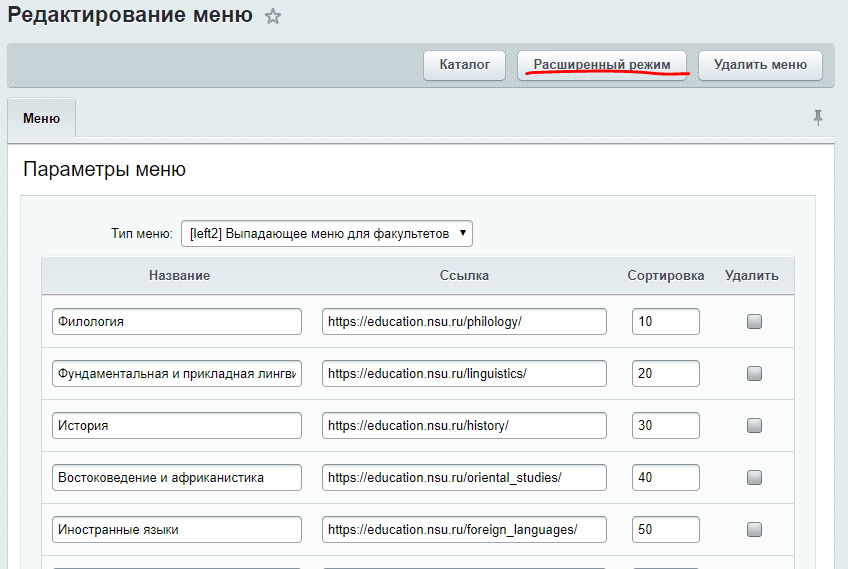Click the Параметры меню heading

point(104,169)
